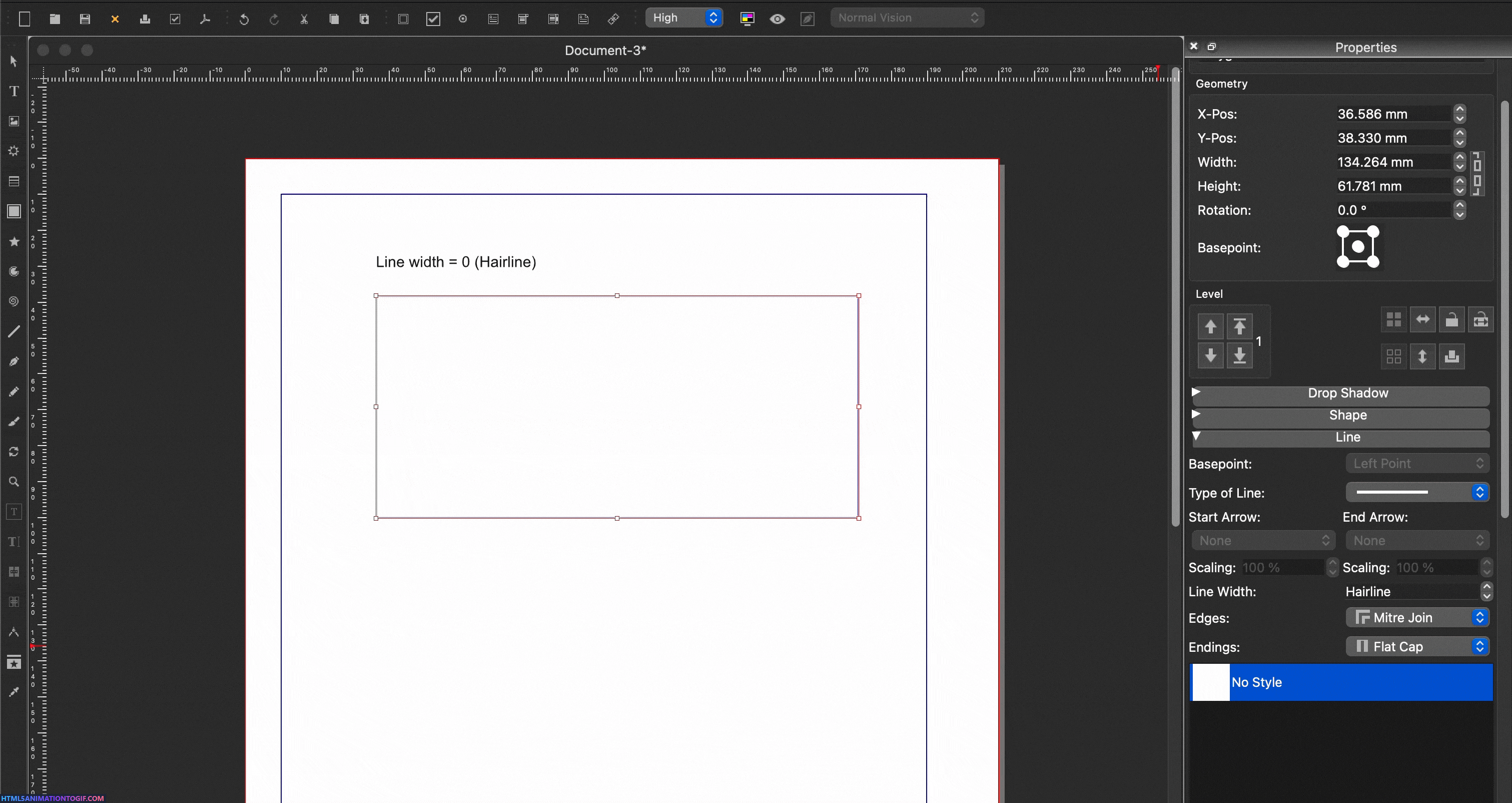Select the Eye Dropper tool
1512x803 pixels.
tap(14, 691)
